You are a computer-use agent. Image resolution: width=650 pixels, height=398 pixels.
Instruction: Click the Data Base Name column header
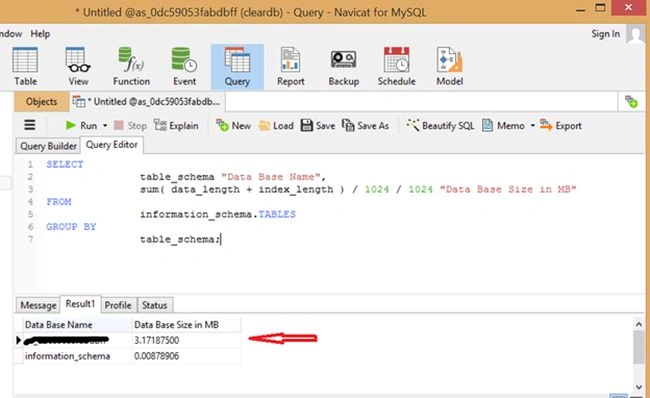tap(78, 325)
